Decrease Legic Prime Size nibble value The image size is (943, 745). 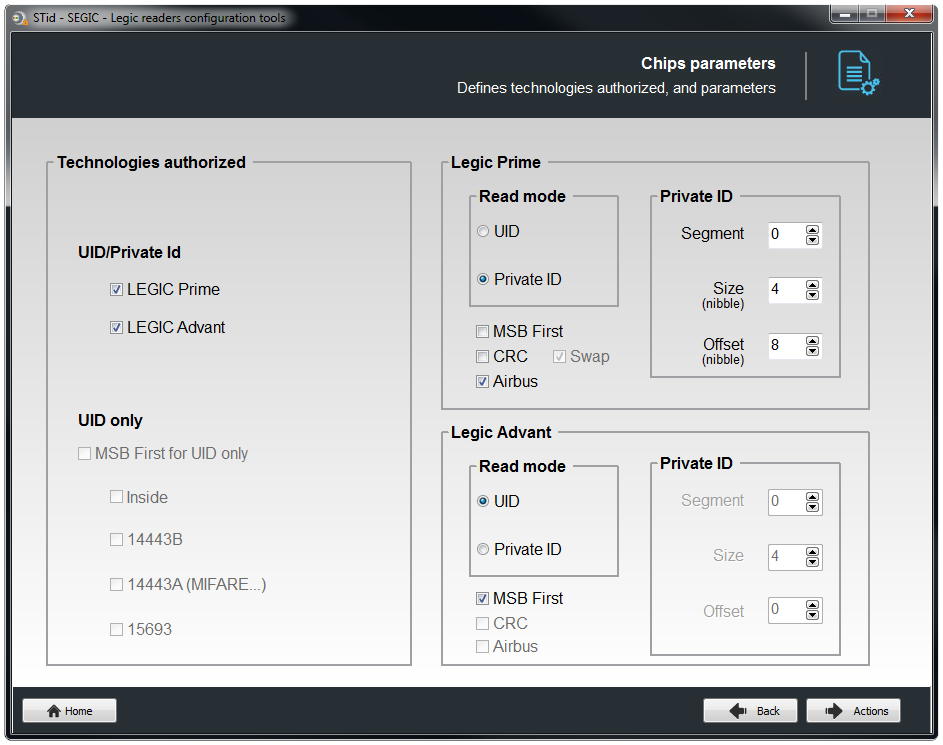(812, 295)
